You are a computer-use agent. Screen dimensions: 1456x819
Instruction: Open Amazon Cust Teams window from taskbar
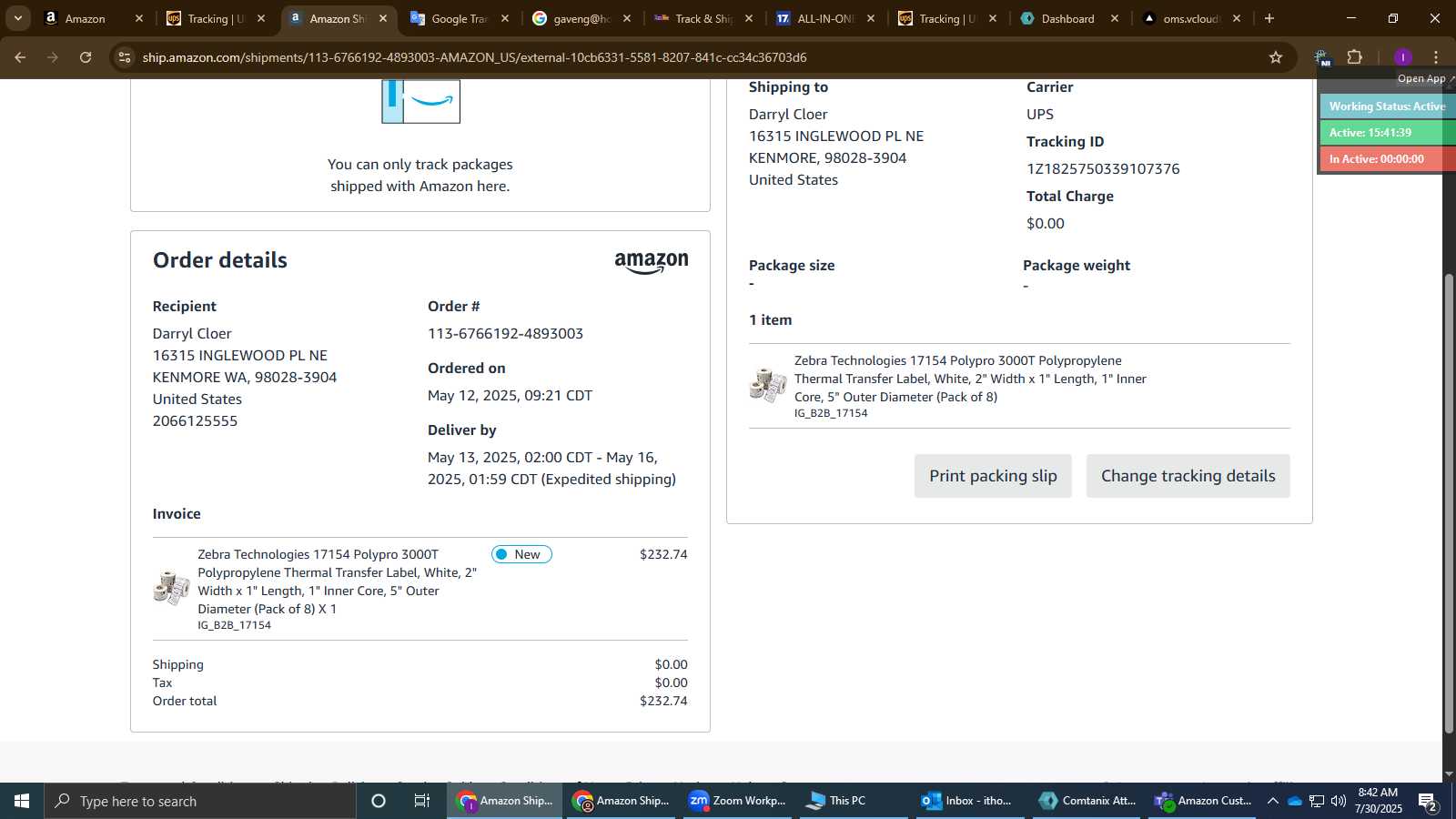tap(1201, 801)
